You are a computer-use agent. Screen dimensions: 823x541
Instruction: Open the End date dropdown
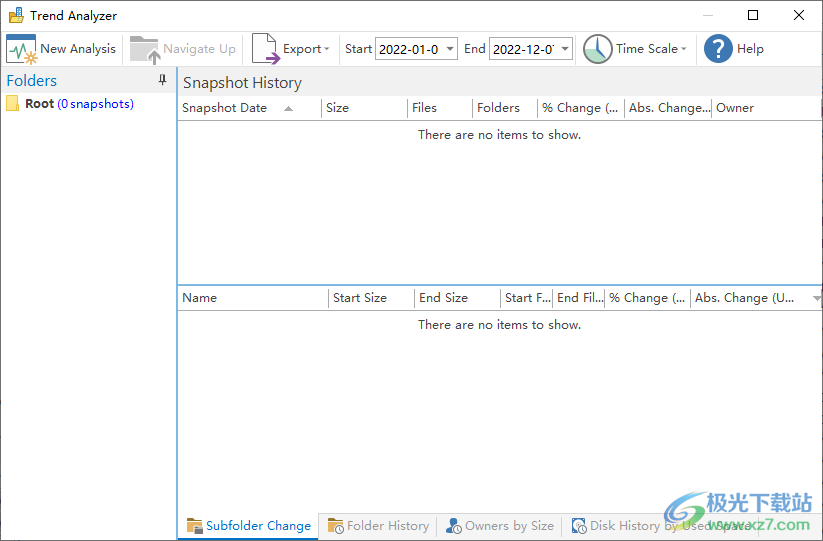tap(565, 49)
